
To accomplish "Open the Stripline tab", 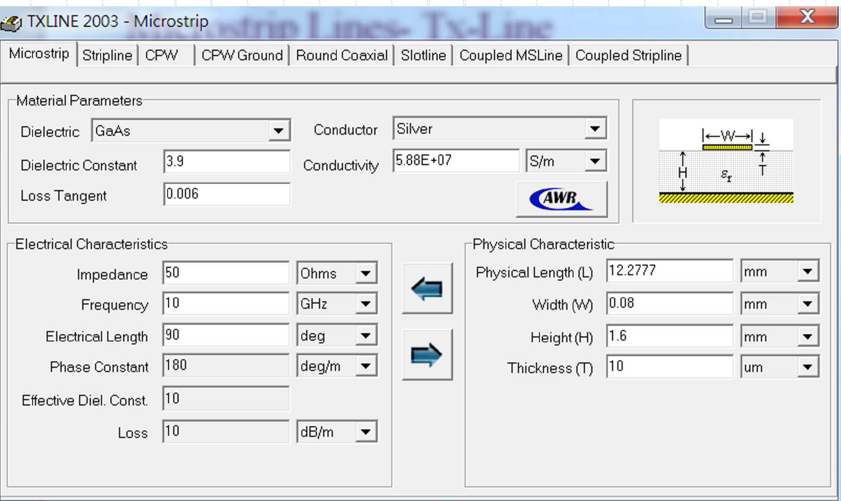I will pos(107,55).
